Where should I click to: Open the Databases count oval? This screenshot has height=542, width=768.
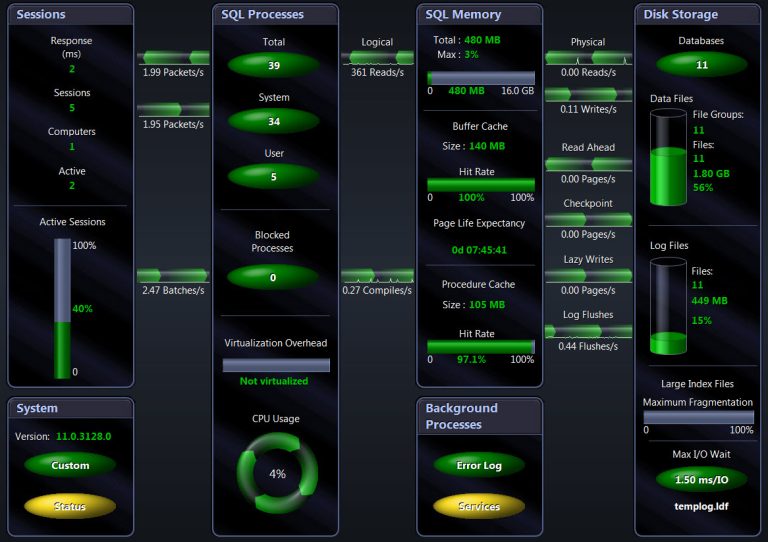click(x=701, y=65)
